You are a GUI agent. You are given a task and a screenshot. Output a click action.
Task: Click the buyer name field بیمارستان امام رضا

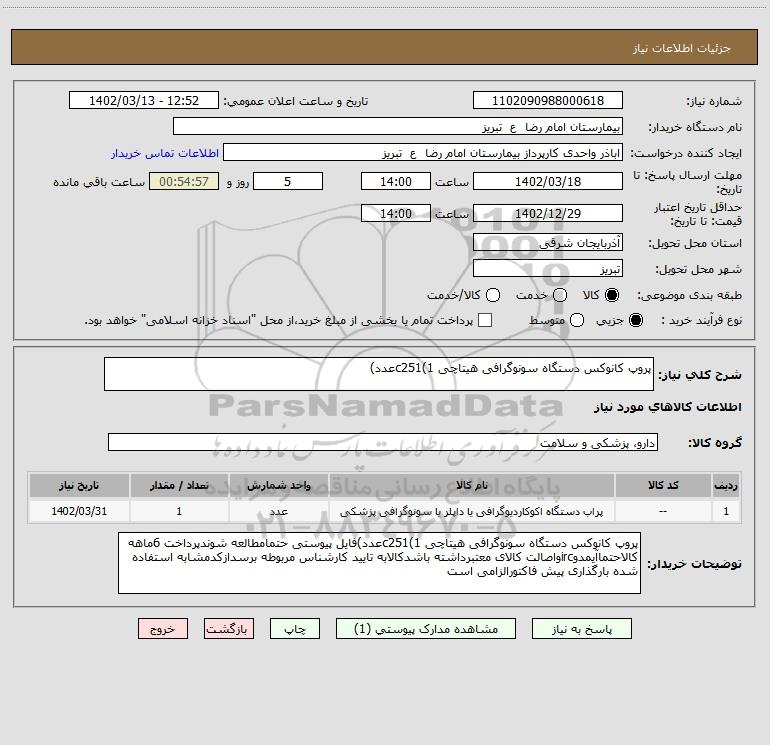point(398,127)
